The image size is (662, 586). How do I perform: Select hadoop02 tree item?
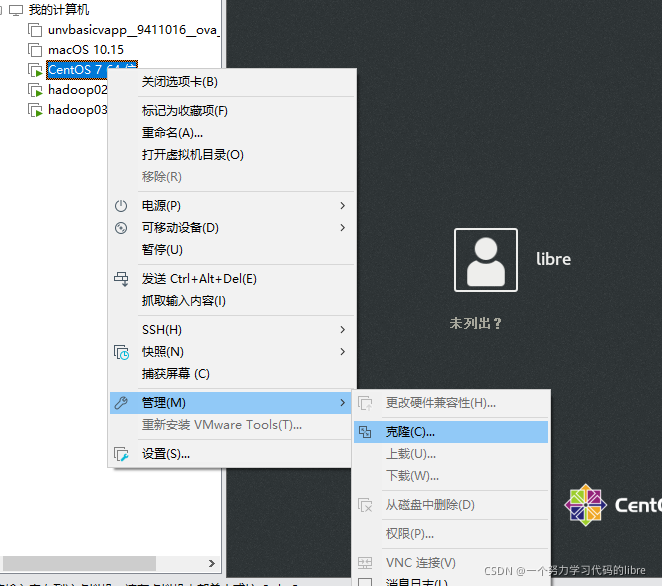[x=78, y=90]
